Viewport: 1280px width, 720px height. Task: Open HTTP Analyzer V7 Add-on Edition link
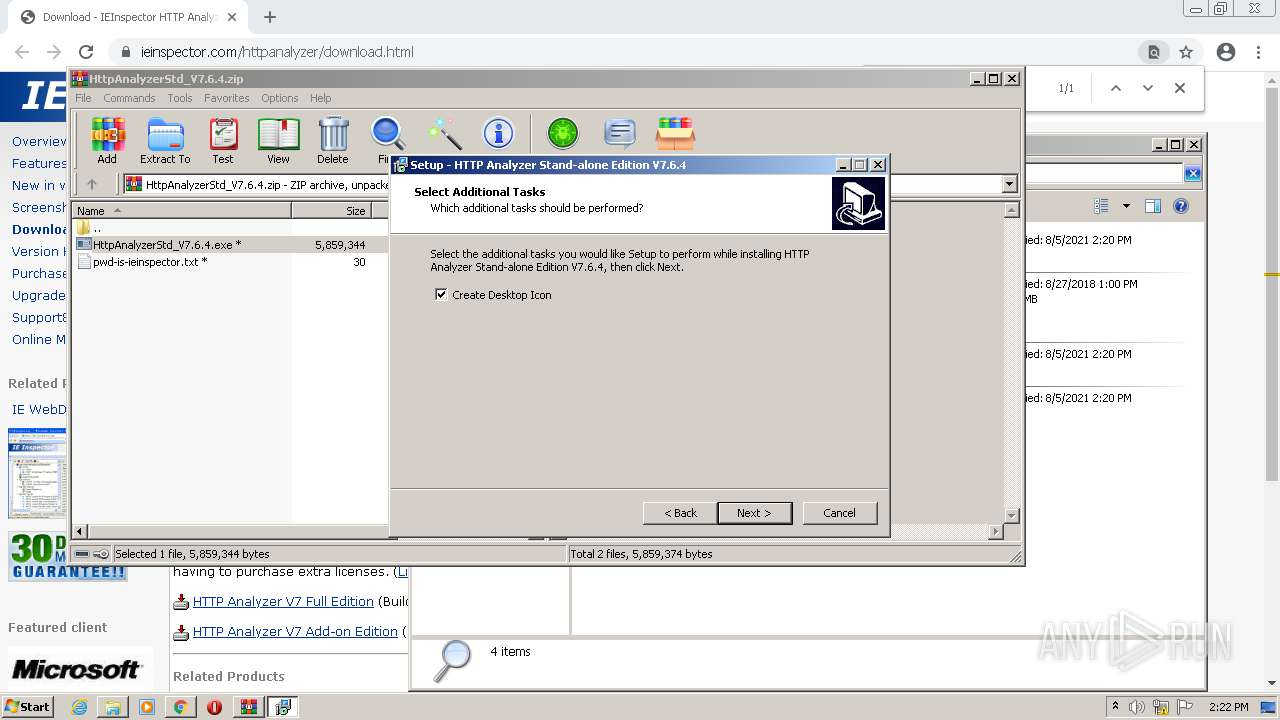(295, 631)
